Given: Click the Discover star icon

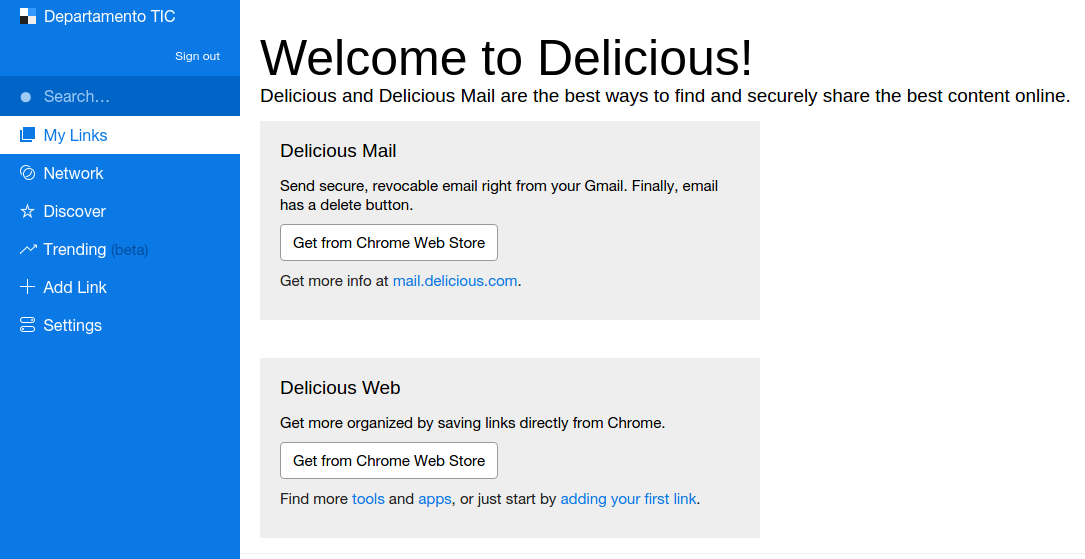Looking at the screenshot, I should click(x=27, y=211).
